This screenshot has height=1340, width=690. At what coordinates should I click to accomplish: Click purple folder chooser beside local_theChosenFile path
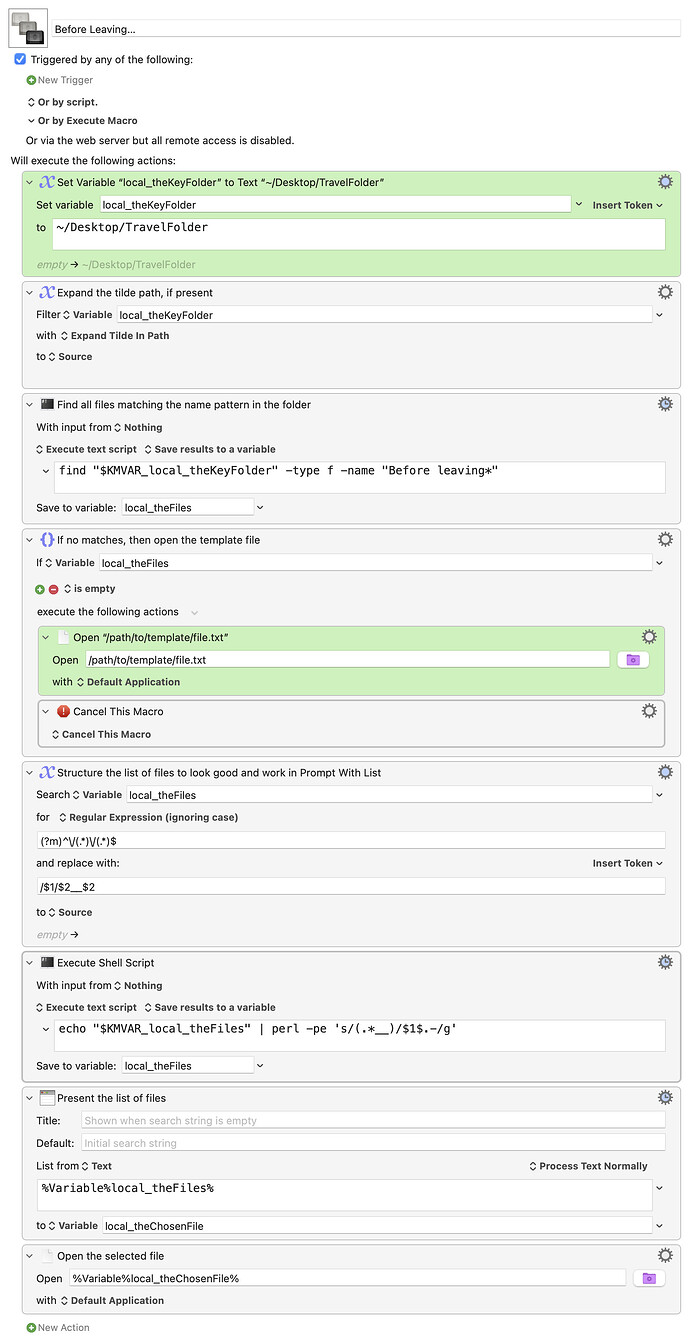[x=649, y=1278]
